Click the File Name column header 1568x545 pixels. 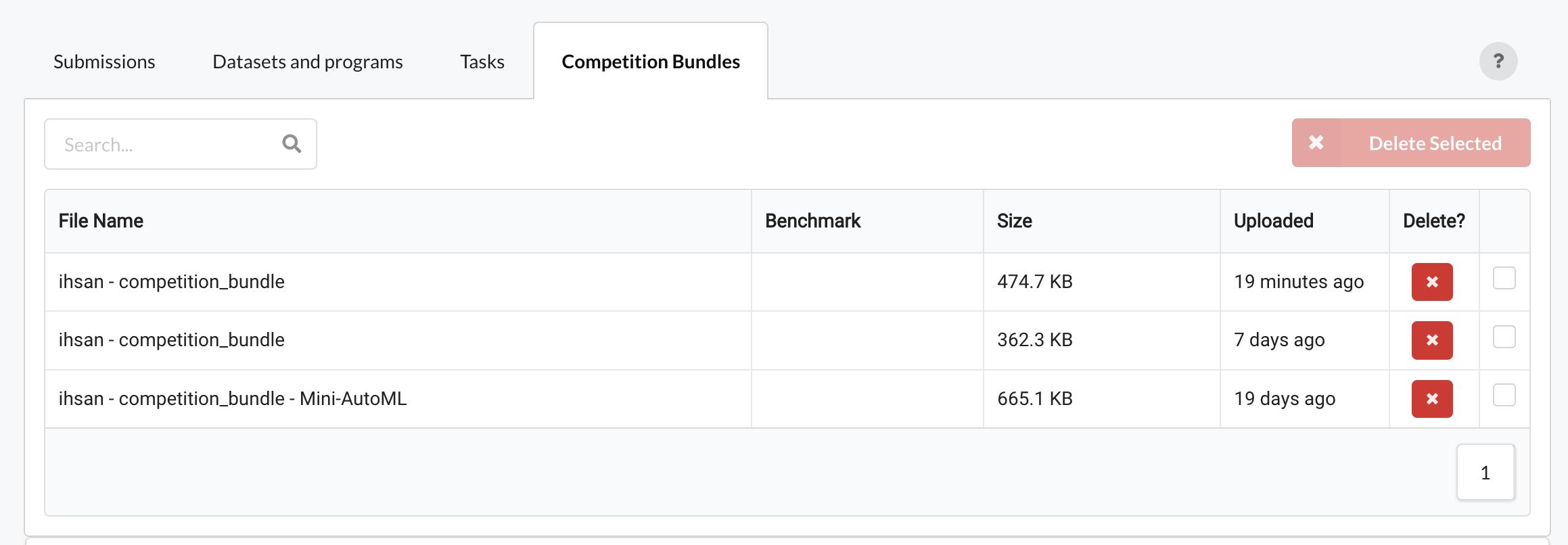tap(101, 221)
